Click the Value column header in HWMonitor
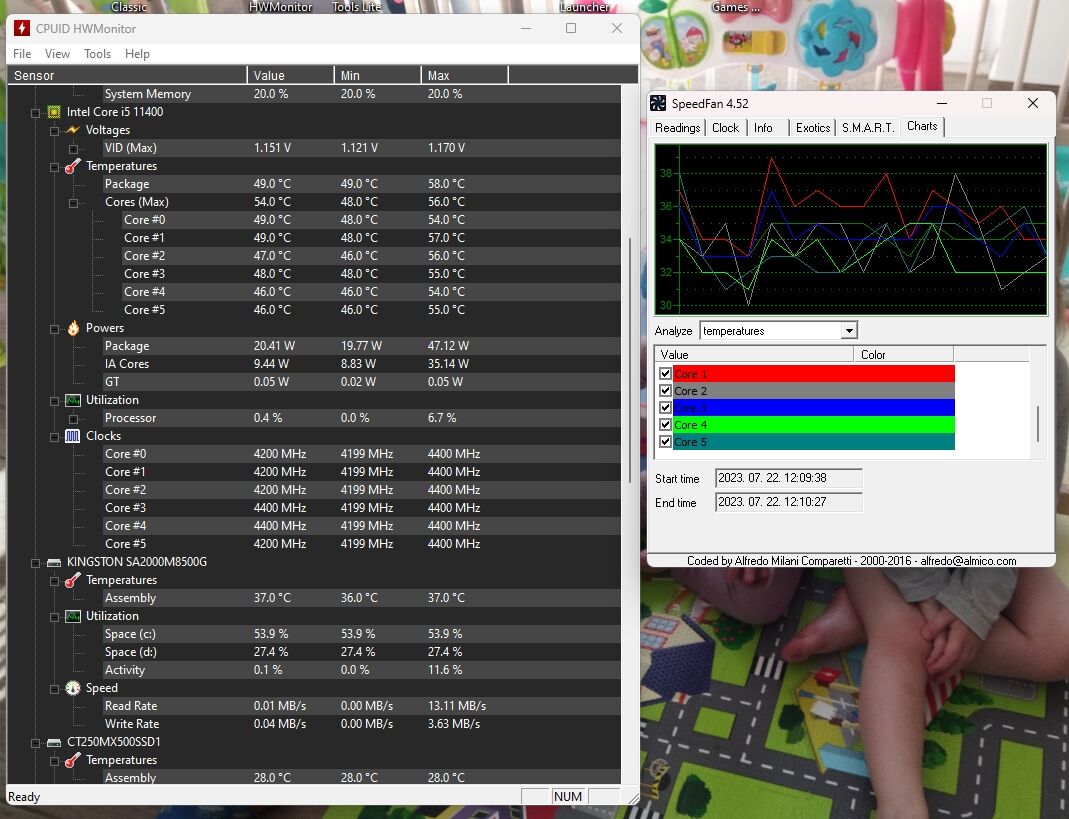This screenshot has height=819, width=1069. point(290,75)
